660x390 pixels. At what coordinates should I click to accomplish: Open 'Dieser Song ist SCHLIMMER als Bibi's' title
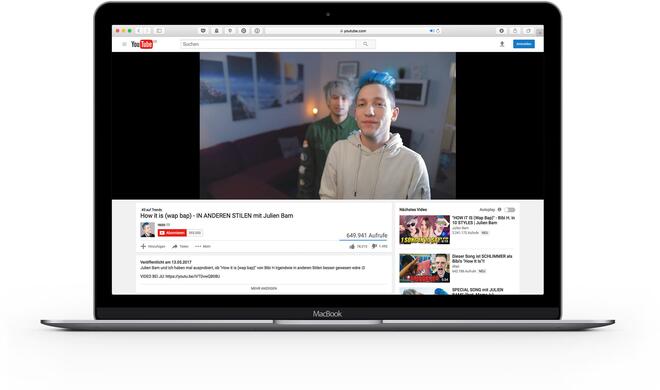click(x=482, y=258)
